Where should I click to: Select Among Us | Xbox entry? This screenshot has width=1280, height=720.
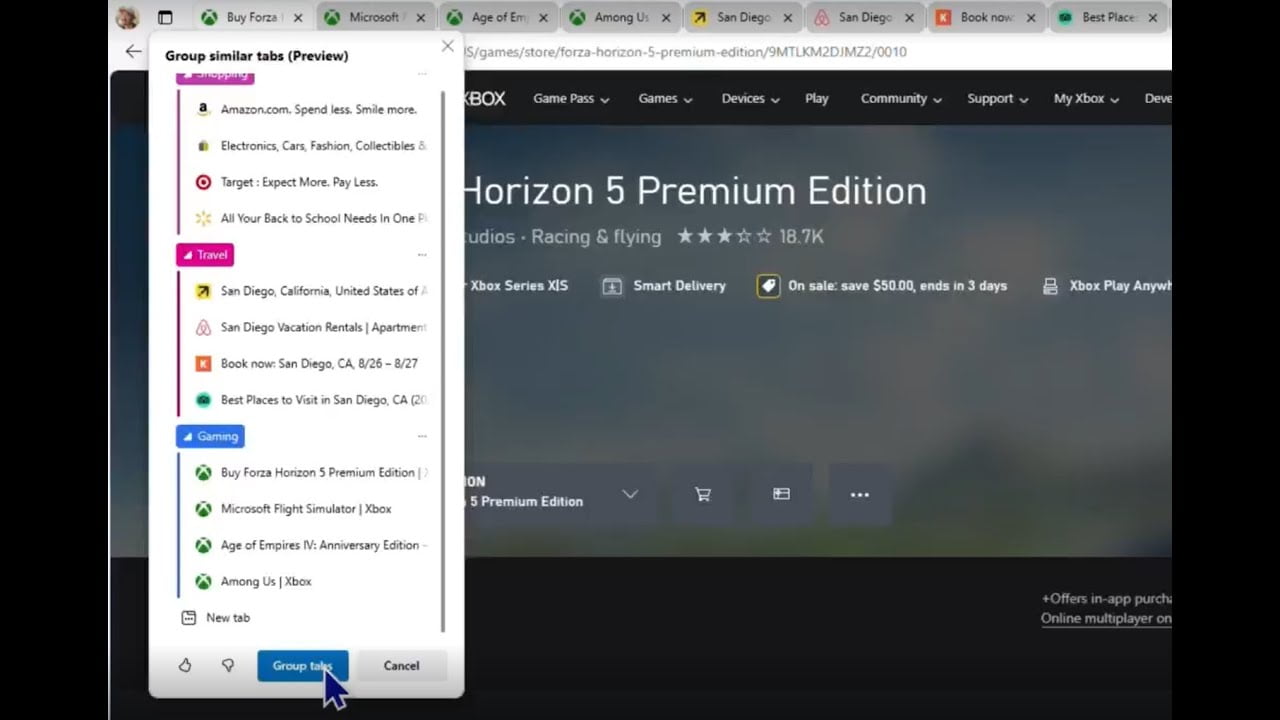(x=310, y=581)
